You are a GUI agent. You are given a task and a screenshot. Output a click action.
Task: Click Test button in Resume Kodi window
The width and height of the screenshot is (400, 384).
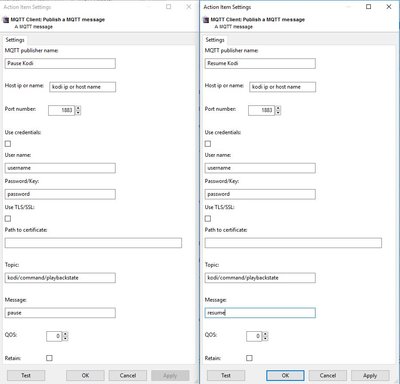pos(226,376)
